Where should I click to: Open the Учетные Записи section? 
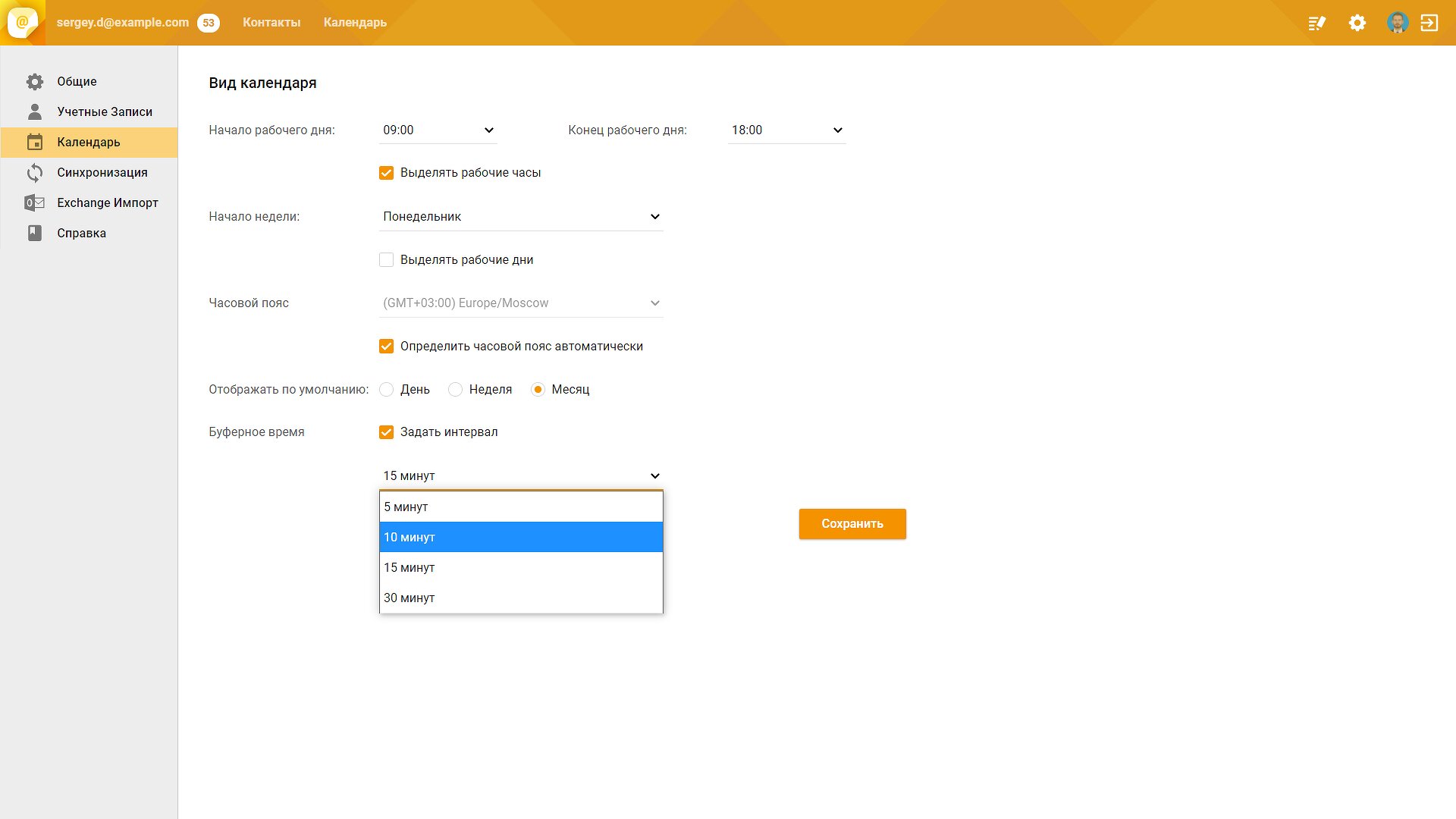[x=89, y=112]
